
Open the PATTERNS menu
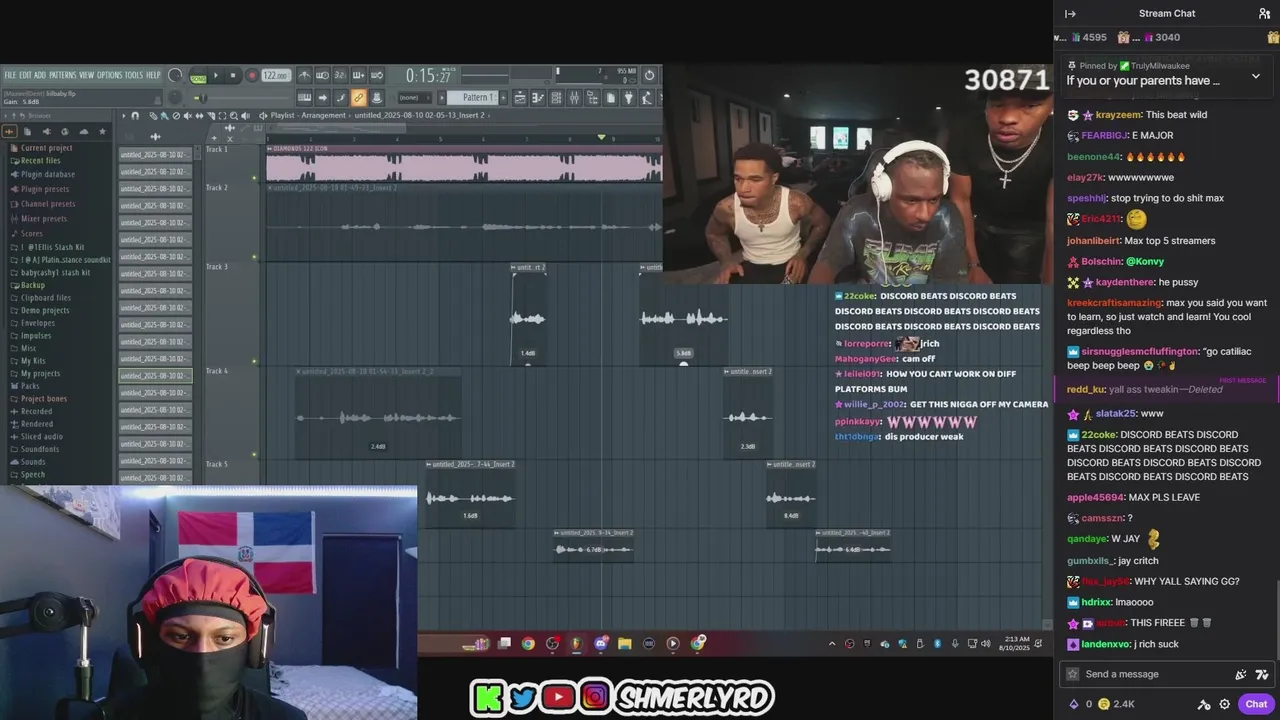[62, 75]
